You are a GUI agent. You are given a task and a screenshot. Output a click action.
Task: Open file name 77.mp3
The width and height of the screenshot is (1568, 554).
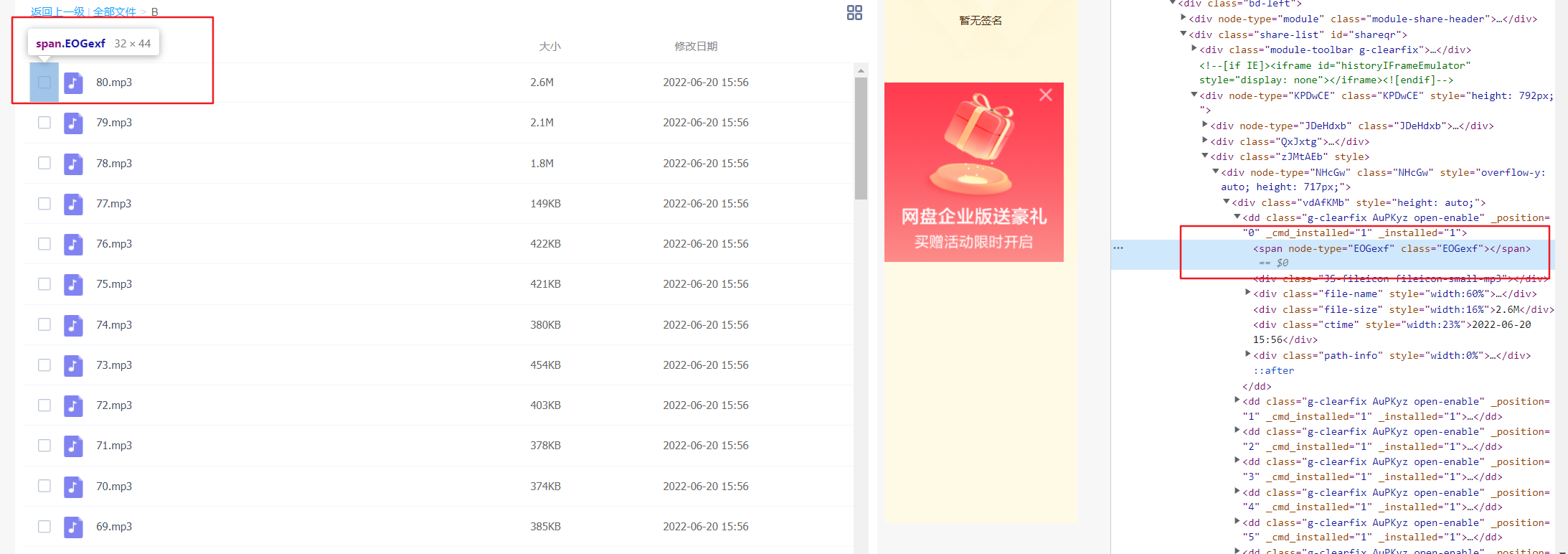114,204
